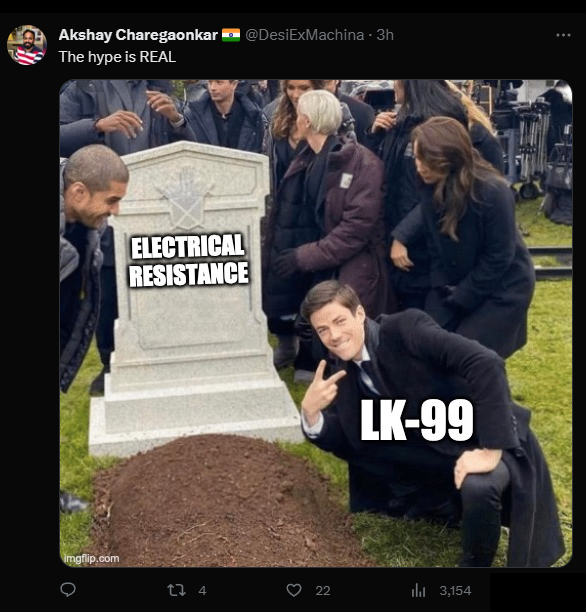Like the tweet with the heart icon
This screenshot has height=612, width=586.
[x=294, y=590]
